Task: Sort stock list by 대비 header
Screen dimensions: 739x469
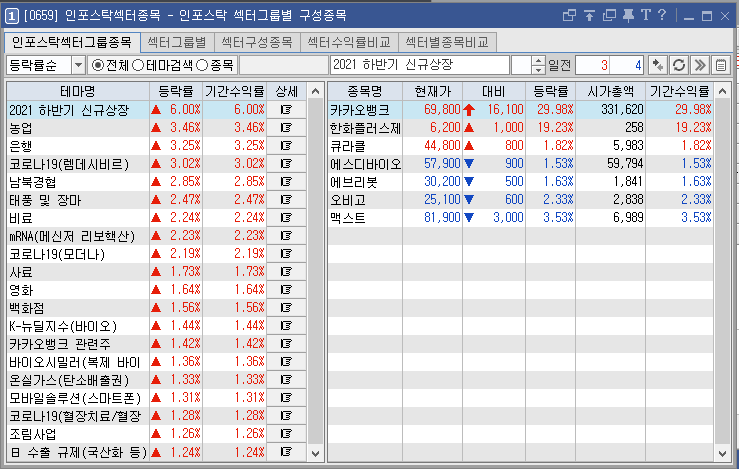Action: 494,91
